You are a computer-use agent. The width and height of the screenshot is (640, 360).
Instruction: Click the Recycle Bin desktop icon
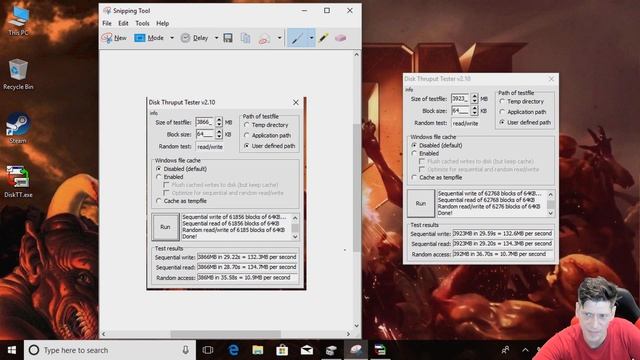(18, 74)
